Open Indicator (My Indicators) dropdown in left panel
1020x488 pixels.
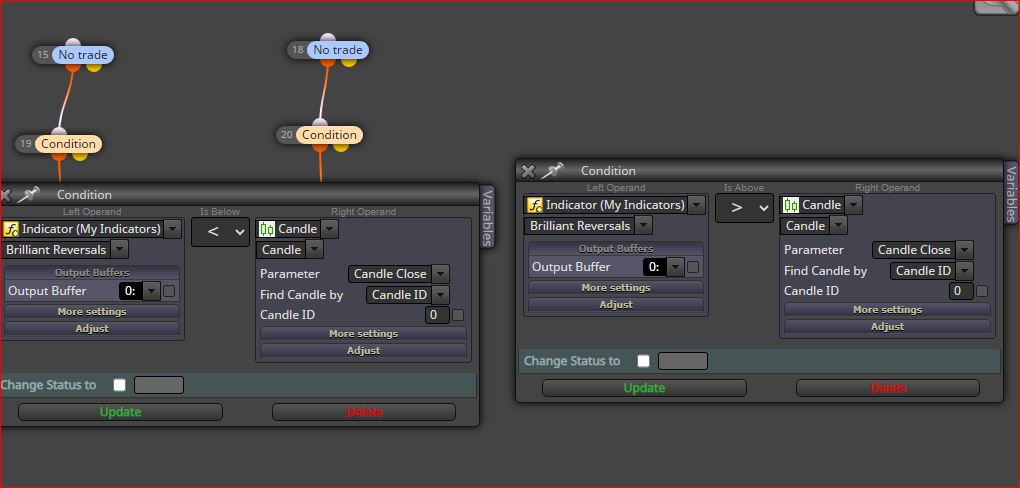[172, 229]
